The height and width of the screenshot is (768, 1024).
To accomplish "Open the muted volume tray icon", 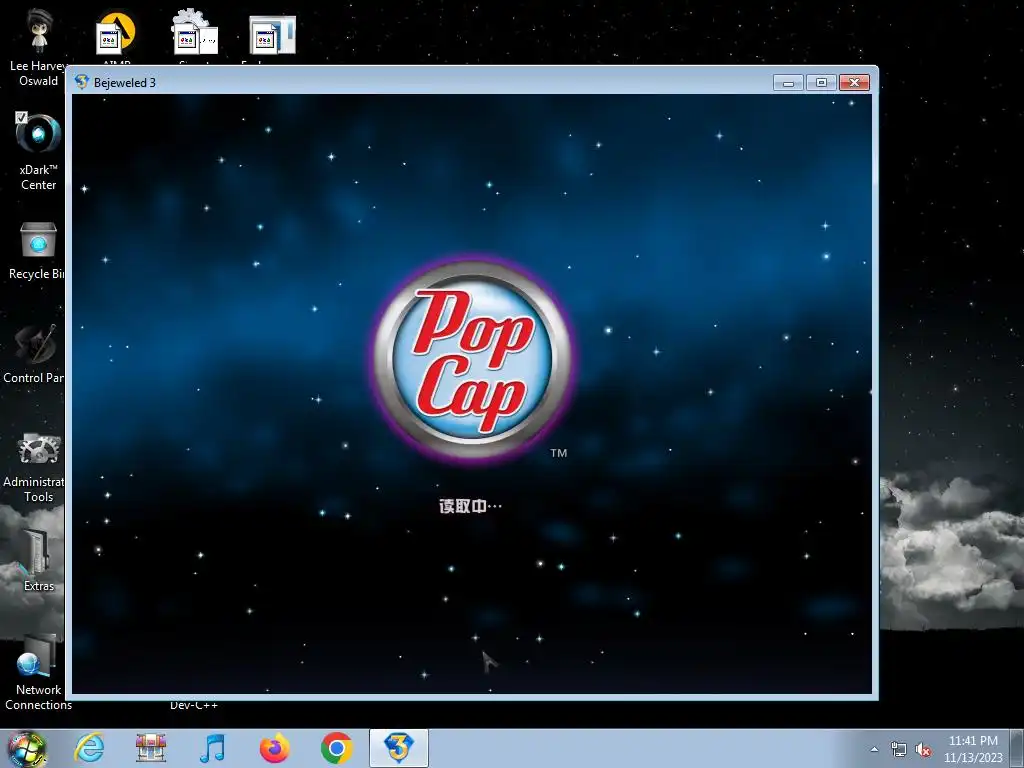I will click(923, 750).
